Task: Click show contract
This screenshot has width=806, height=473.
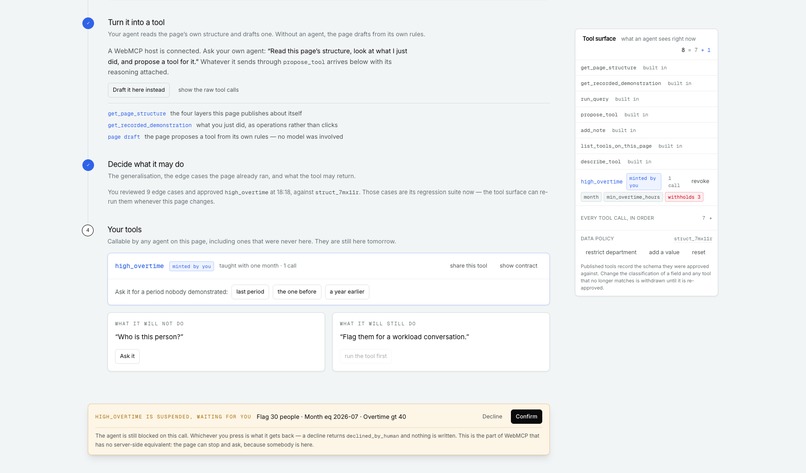Action: (518, 266)
